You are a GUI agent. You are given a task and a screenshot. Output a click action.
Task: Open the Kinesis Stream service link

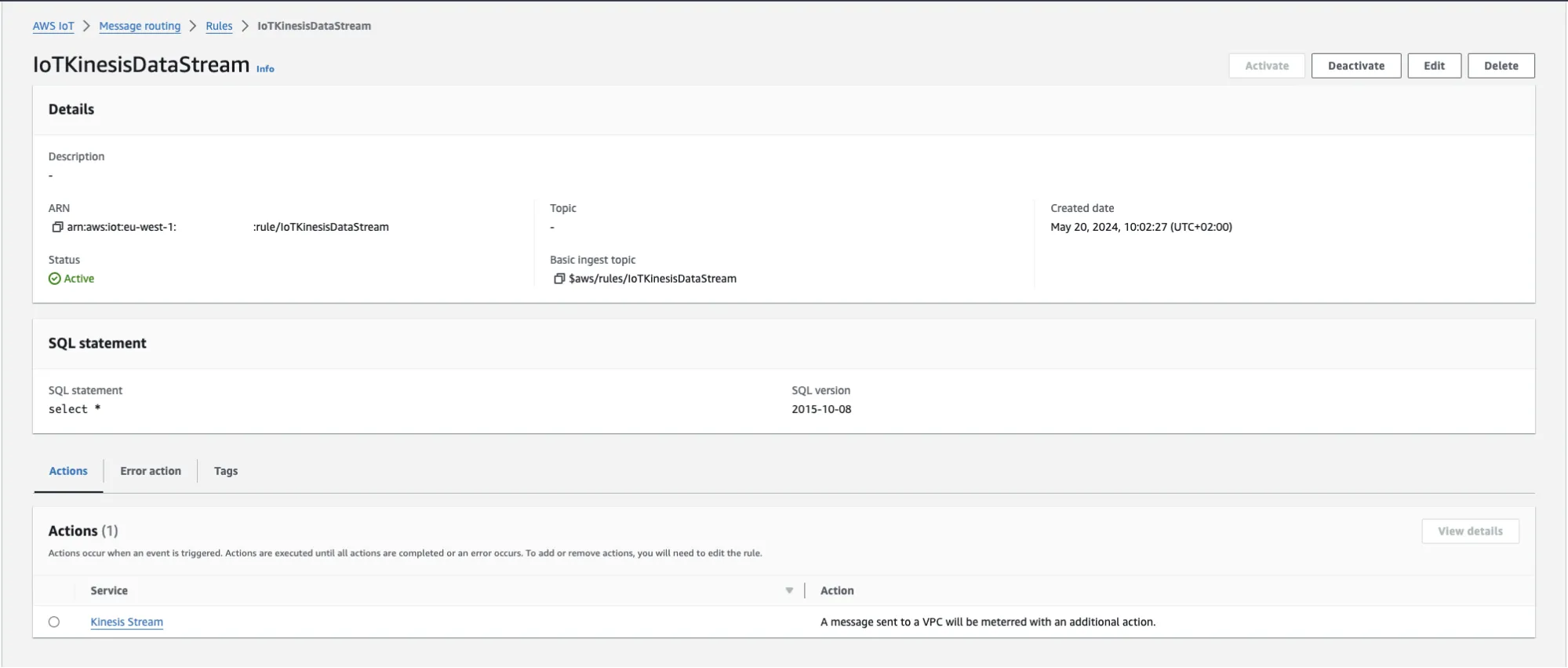tap(126, 622)
